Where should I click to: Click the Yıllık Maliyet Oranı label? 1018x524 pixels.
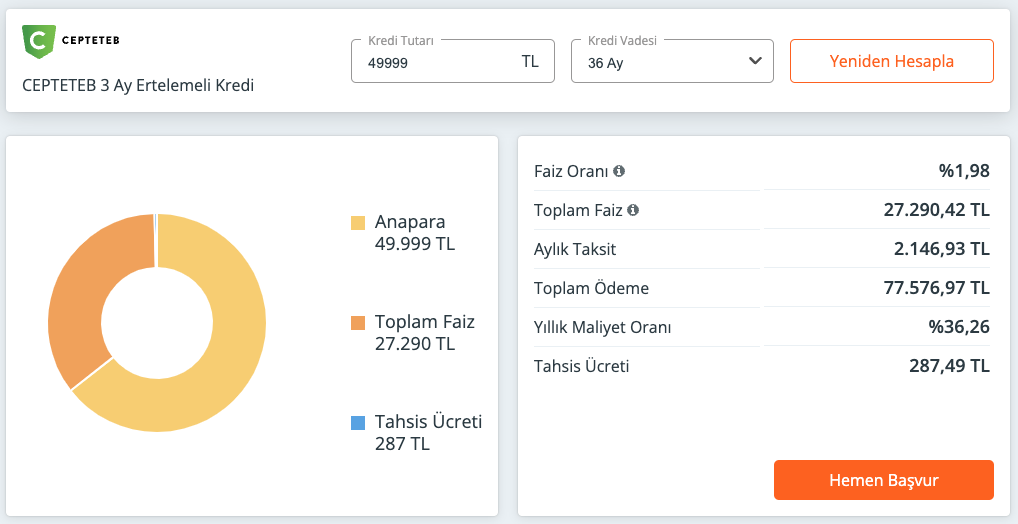pyautogui.click(x=602, y=327)
